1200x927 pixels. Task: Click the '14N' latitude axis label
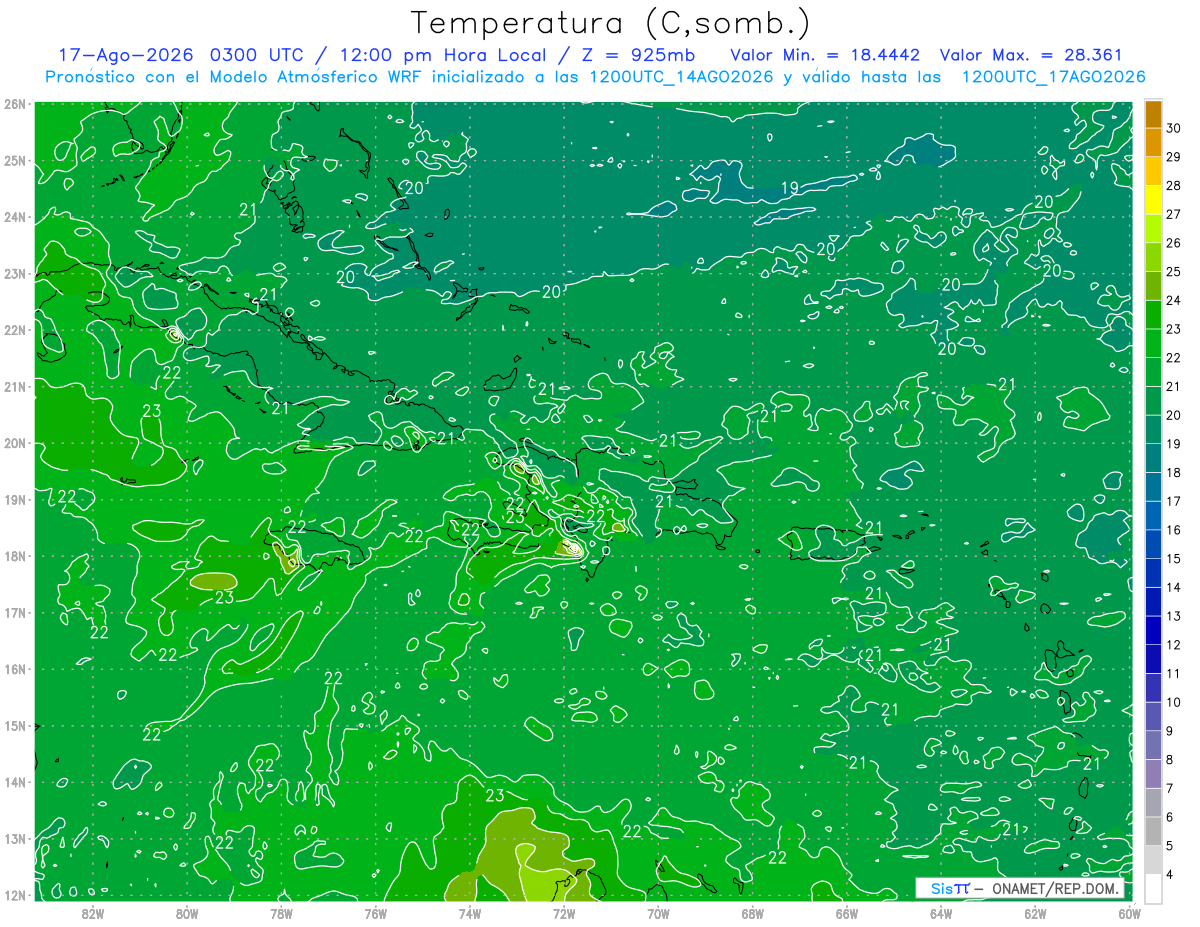click(x=15, y=781)
